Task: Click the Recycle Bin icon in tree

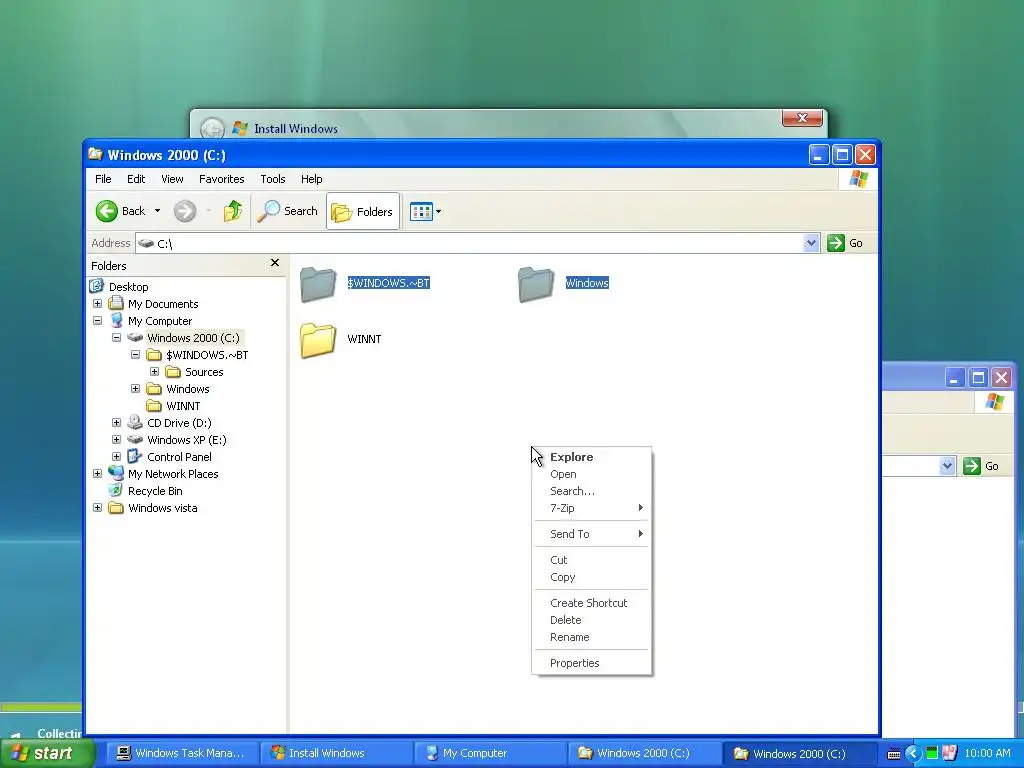Action: (x=116, y=490)
